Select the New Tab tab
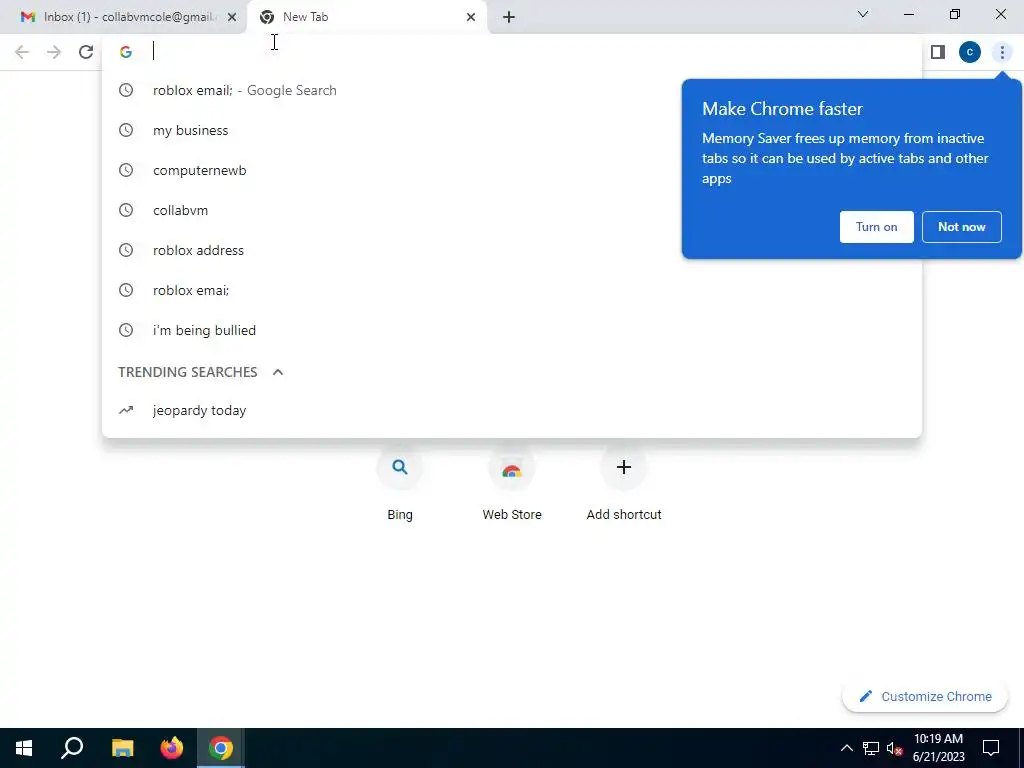1024x768 pixels. pos(367,17)
